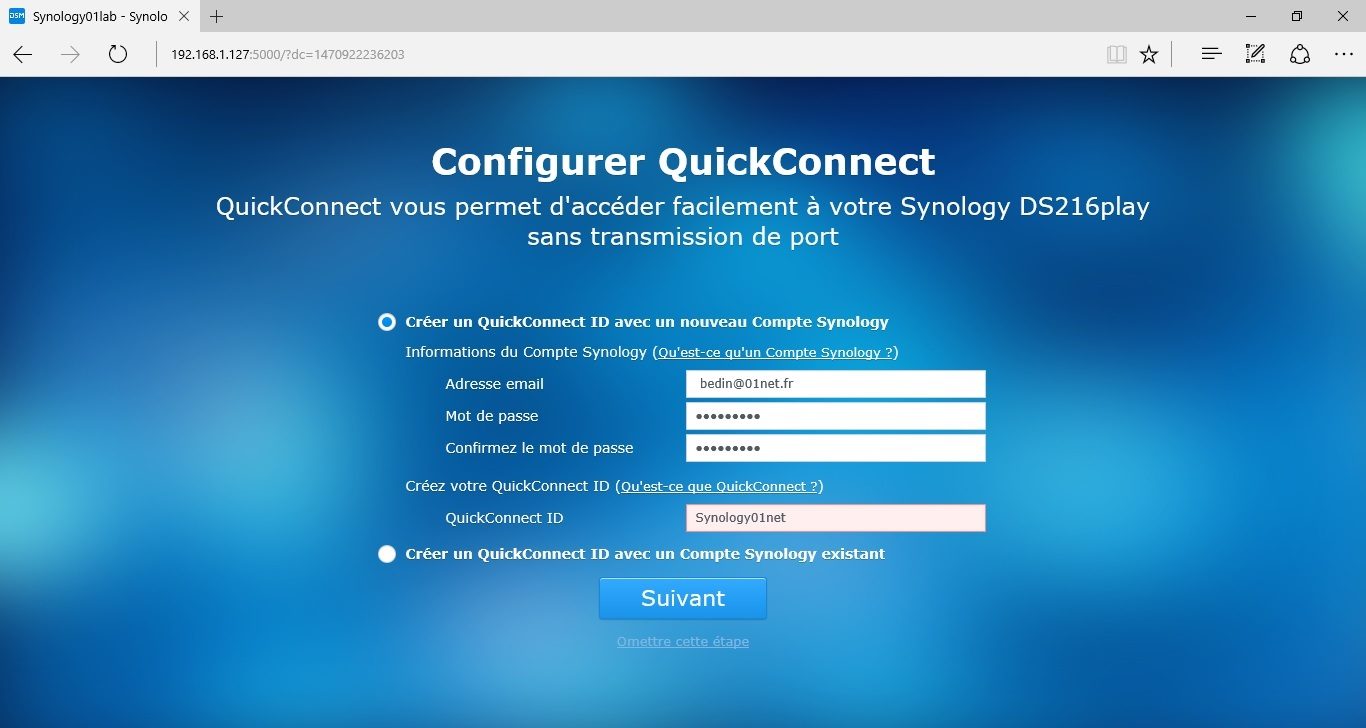Viewport: 1366px width, 728px height.
Task: Open the Share icon in toolbar
Action: pyautogui.click(x=1300, y=54)
